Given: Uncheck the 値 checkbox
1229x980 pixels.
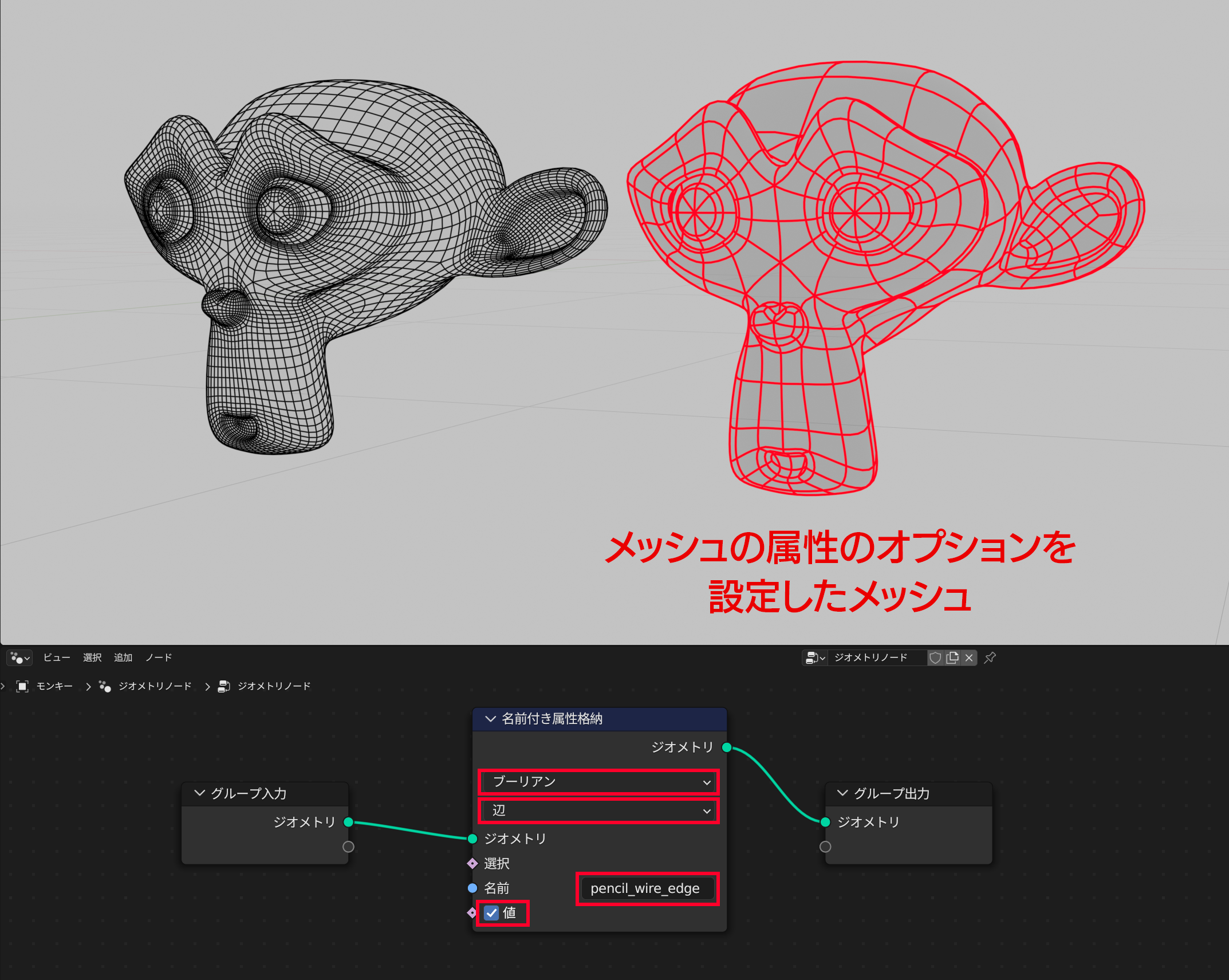Looking at the screenshot, I should pos(491,913).
